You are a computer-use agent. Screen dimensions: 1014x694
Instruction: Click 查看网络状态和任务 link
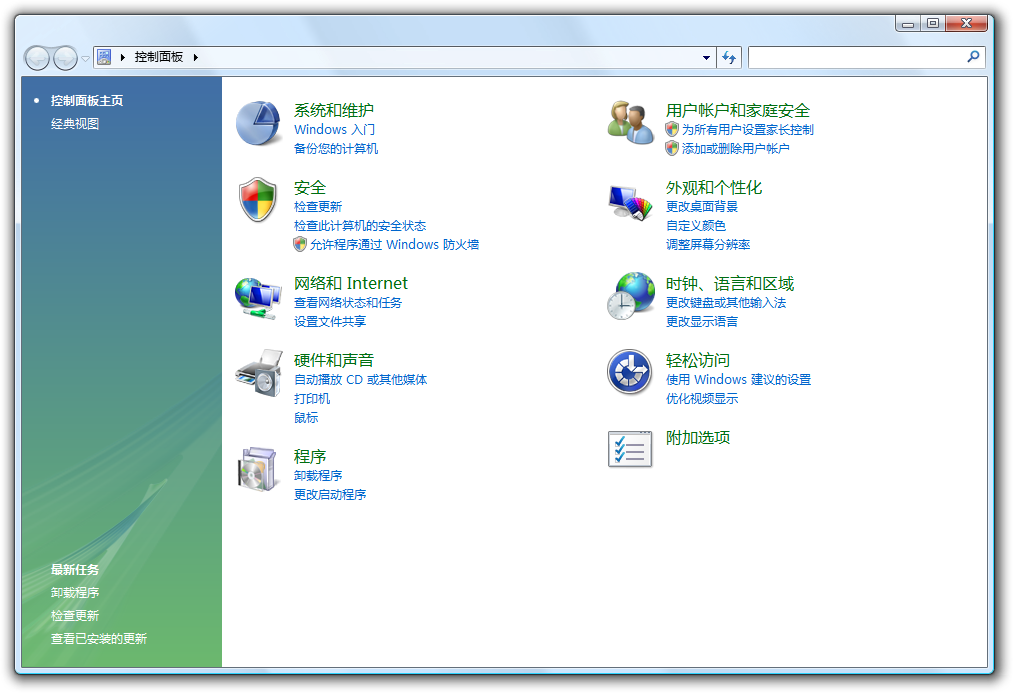pos(348,303)
